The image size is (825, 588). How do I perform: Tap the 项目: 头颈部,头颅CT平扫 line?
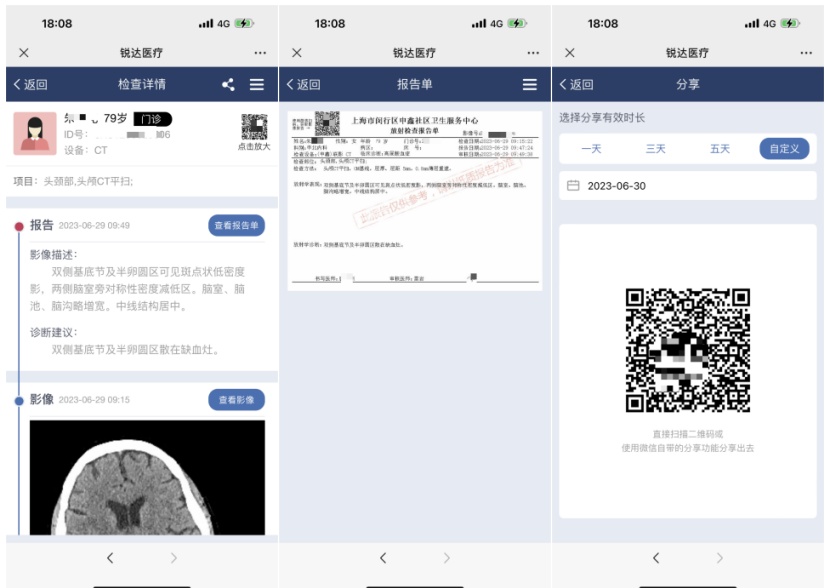point(73,181)
